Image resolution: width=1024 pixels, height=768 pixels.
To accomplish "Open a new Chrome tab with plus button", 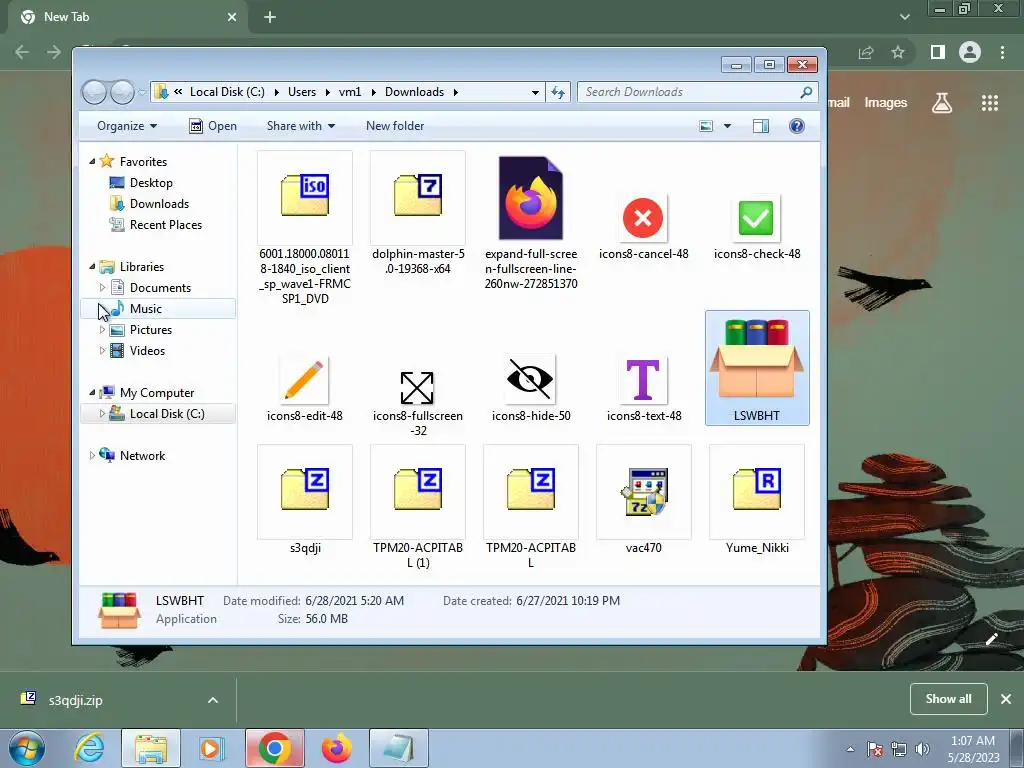I will coord(270,17).
